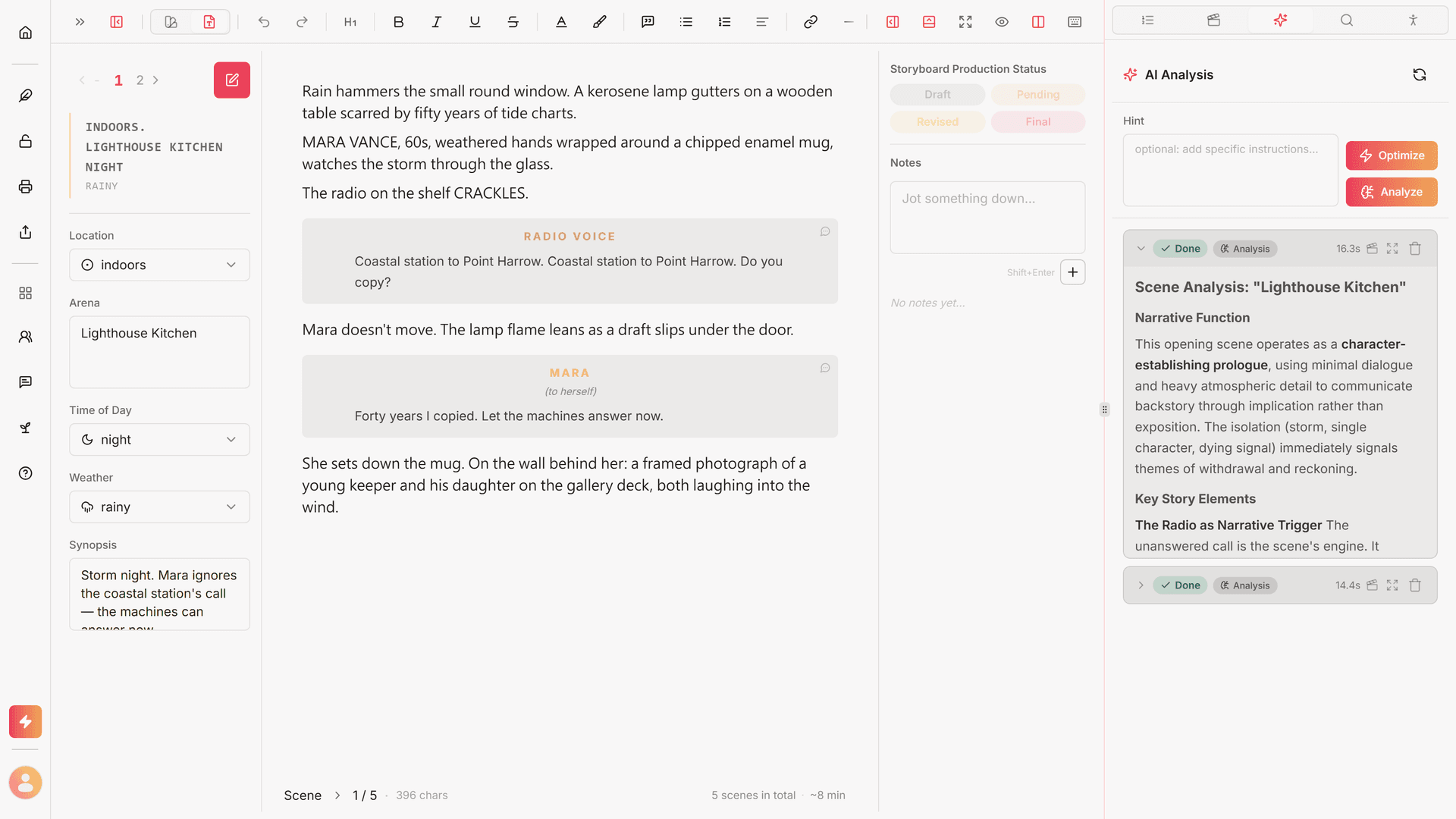Collapse the 16.3s analysis result
The image size is (1456, 819).
(x=1141, y=249)
